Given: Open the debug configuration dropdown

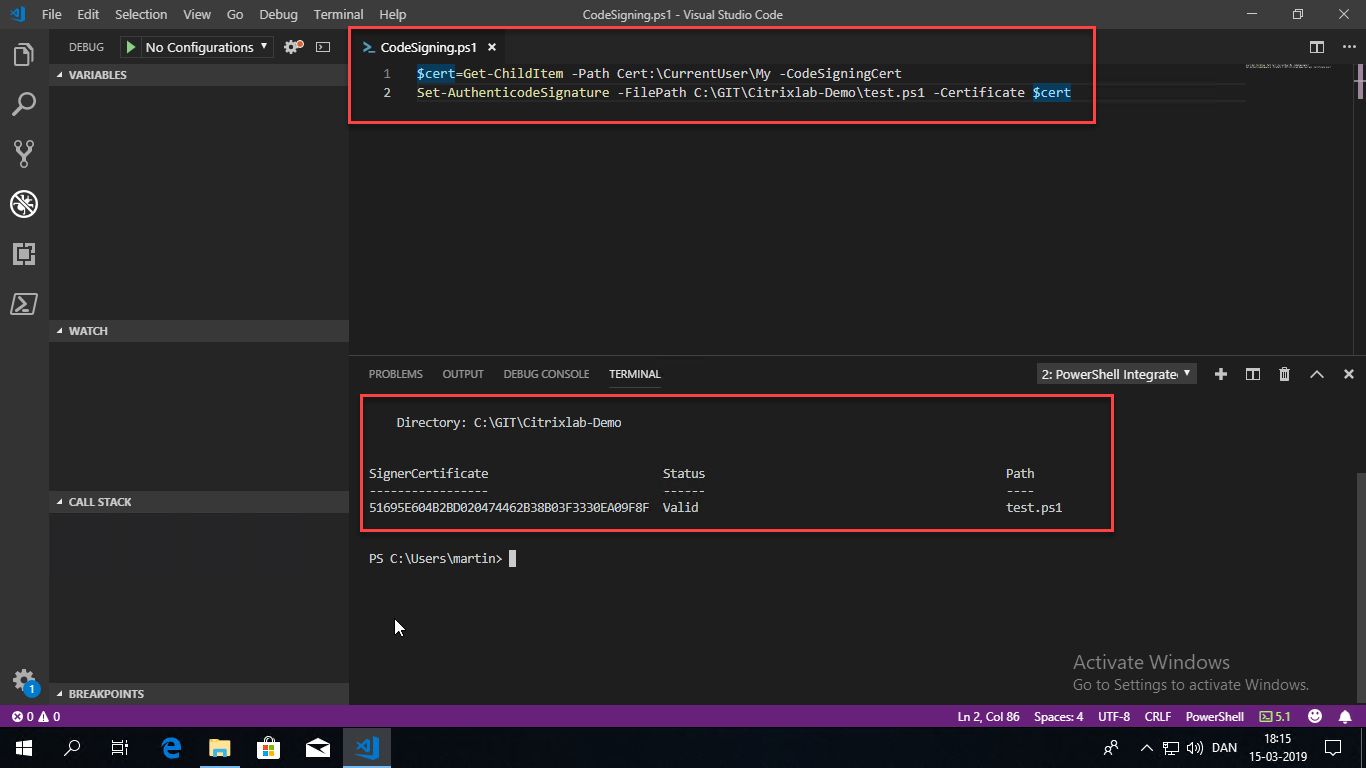Looking at the screenshot, I should click(207, 47).
